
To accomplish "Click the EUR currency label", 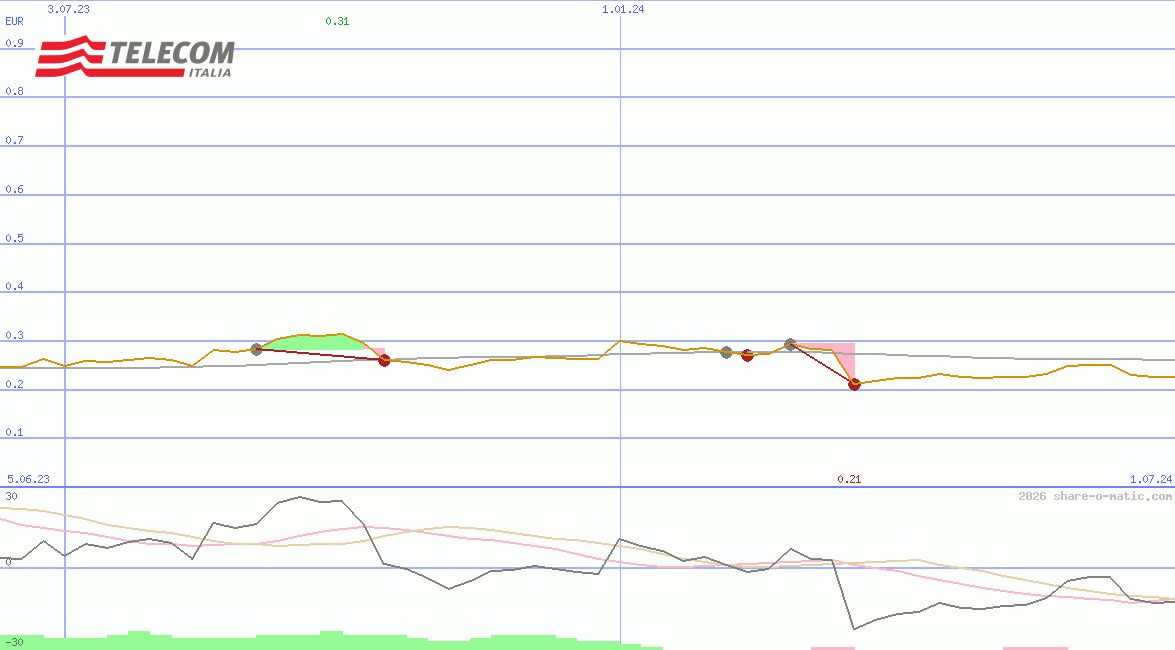I will (x=14, y=21).
